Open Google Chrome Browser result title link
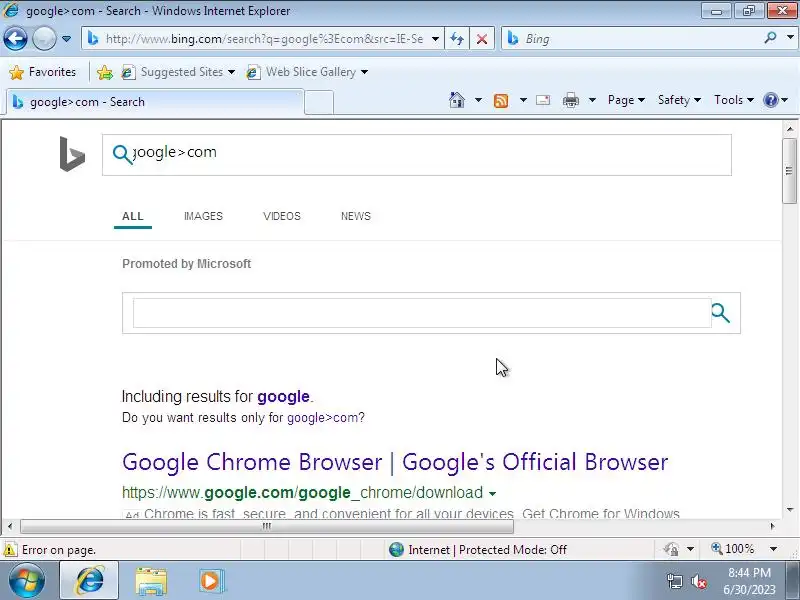This screenshot has height=600, width=800. [395, 462]
